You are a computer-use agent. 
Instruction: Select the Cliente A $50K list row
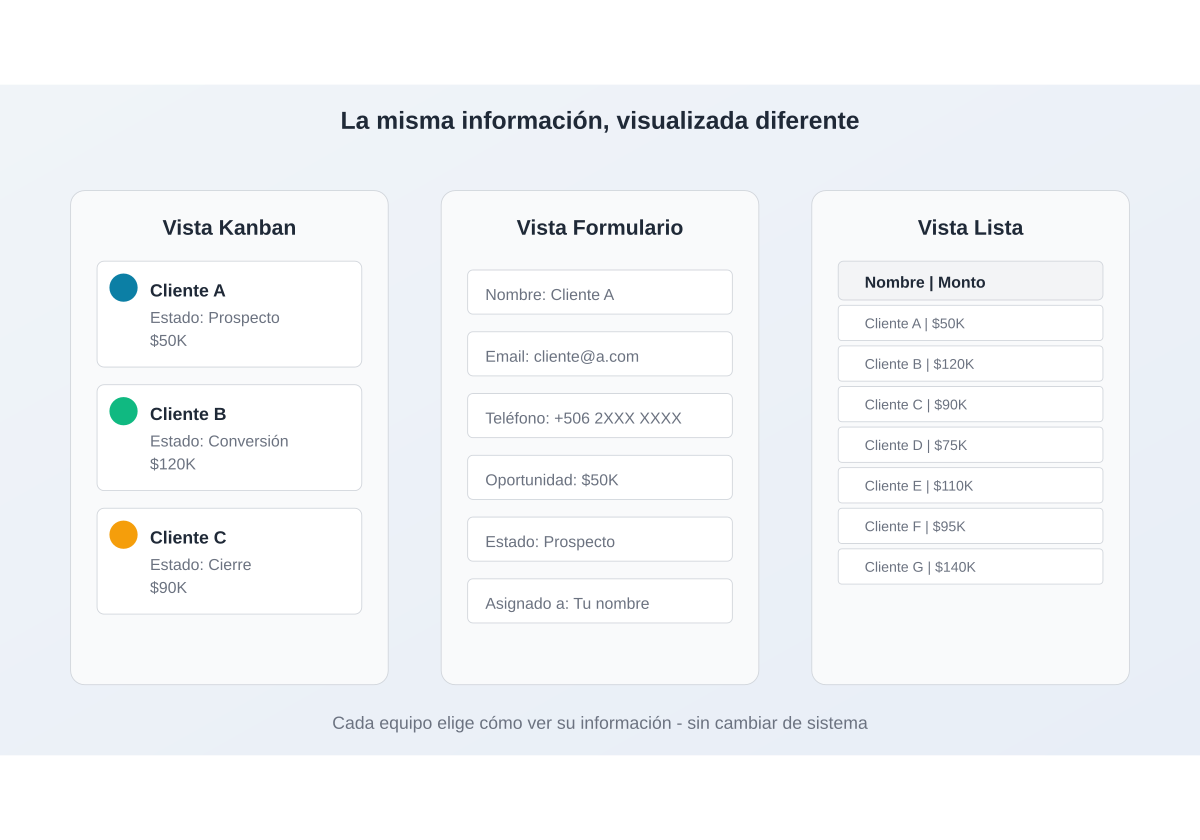(x=970, y=323)
